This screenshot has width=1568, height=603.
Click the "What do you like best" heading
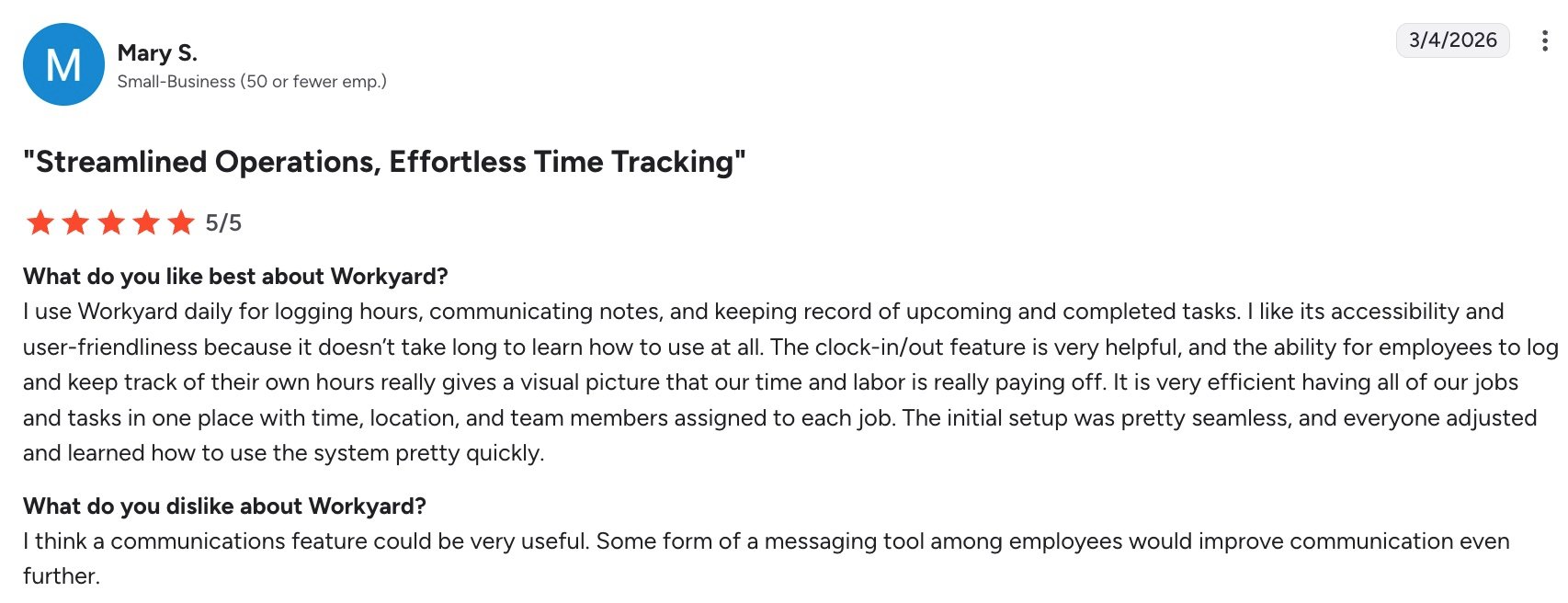point(235,277)
